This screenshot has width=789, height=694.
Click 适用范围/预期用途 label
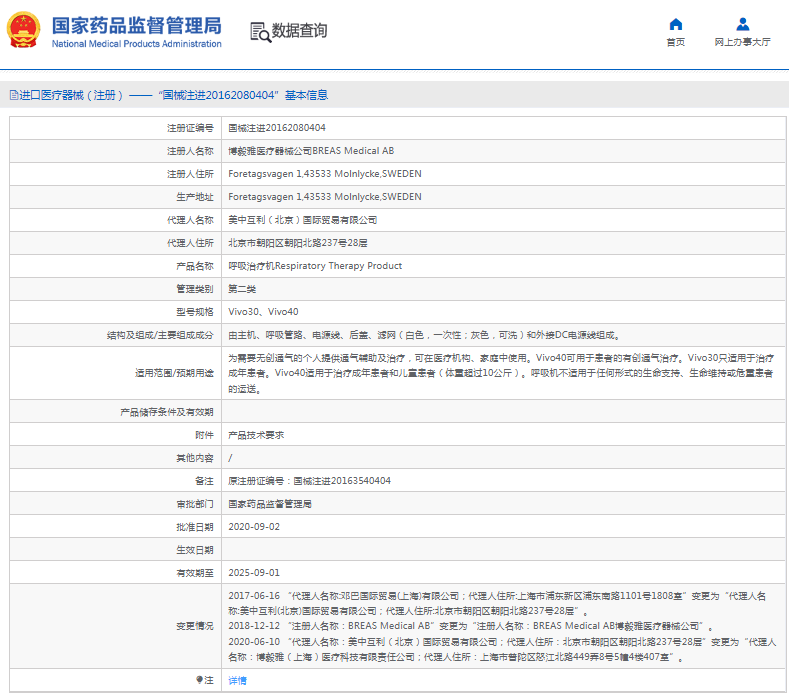[174, 373]
